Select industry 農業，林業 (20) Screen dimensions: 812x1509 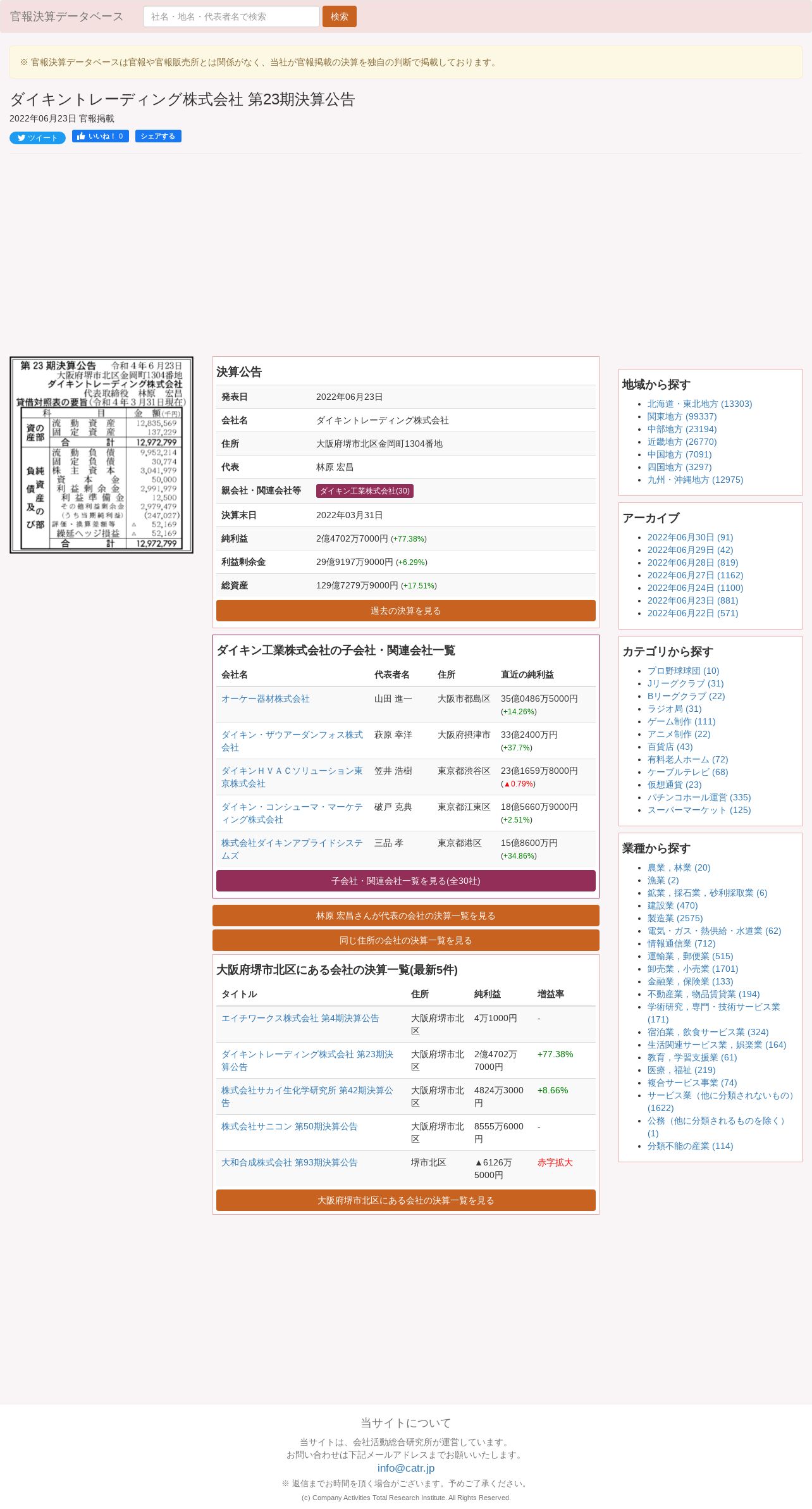point(679,867)
